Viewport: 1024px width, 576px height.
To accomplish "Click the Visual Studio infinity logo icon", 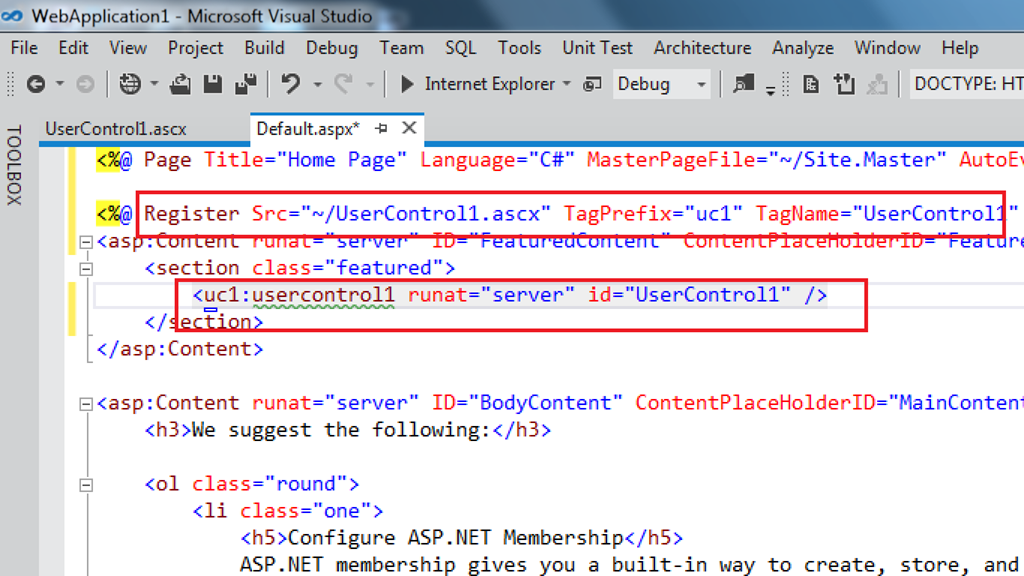I will click(12, 16).
